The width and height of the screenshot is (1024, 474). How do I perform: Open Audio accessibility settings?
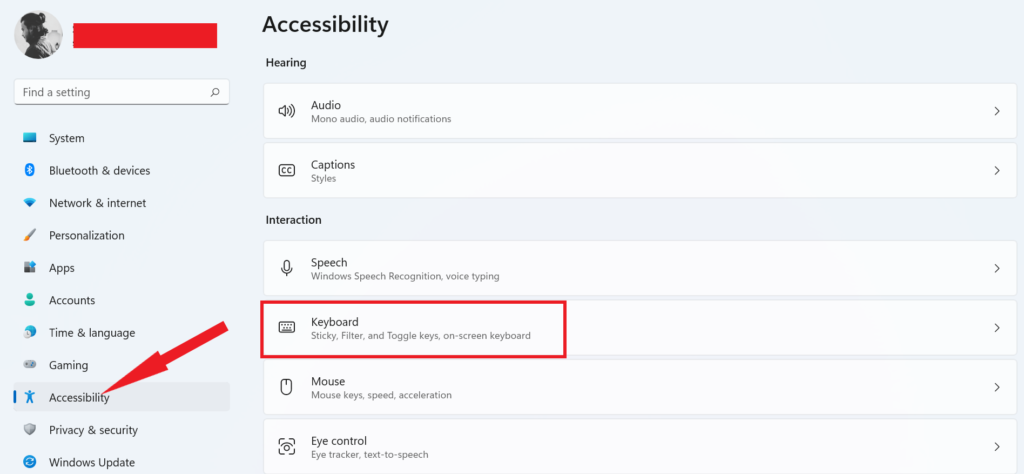click(x=639, y=111)
